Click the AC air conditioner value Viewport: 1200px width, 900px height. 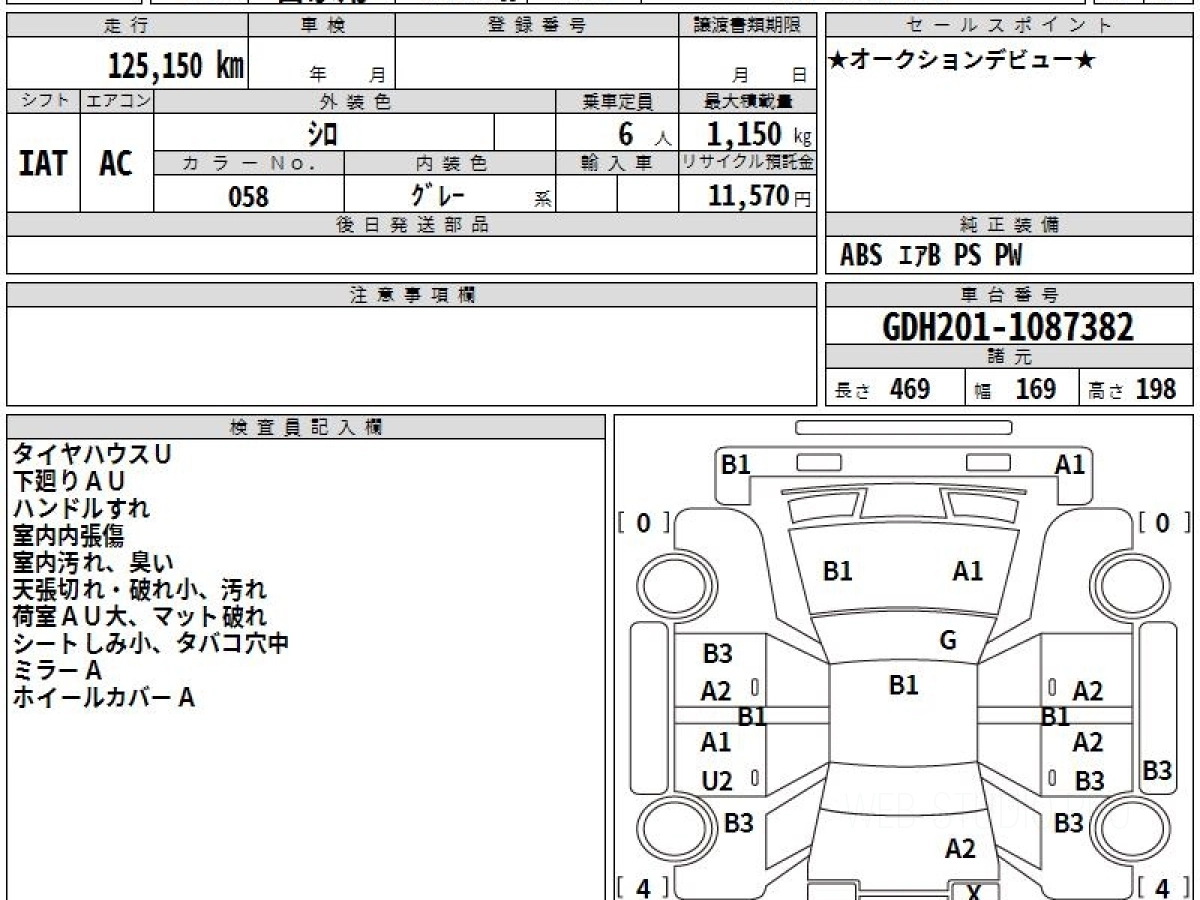[116, 163]
